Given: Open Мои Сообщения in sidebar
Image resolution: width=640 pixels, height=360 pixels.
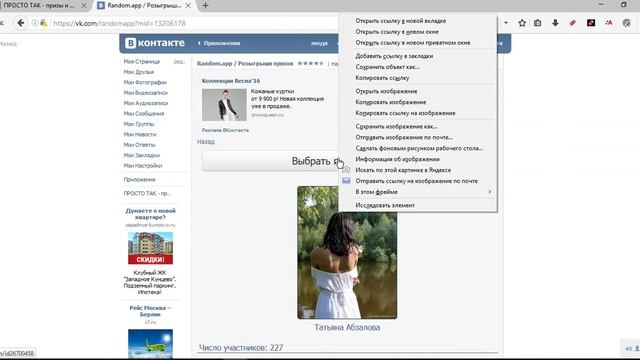Looking at the screenshot, I should pyautogui.click(x=144, y=113).
